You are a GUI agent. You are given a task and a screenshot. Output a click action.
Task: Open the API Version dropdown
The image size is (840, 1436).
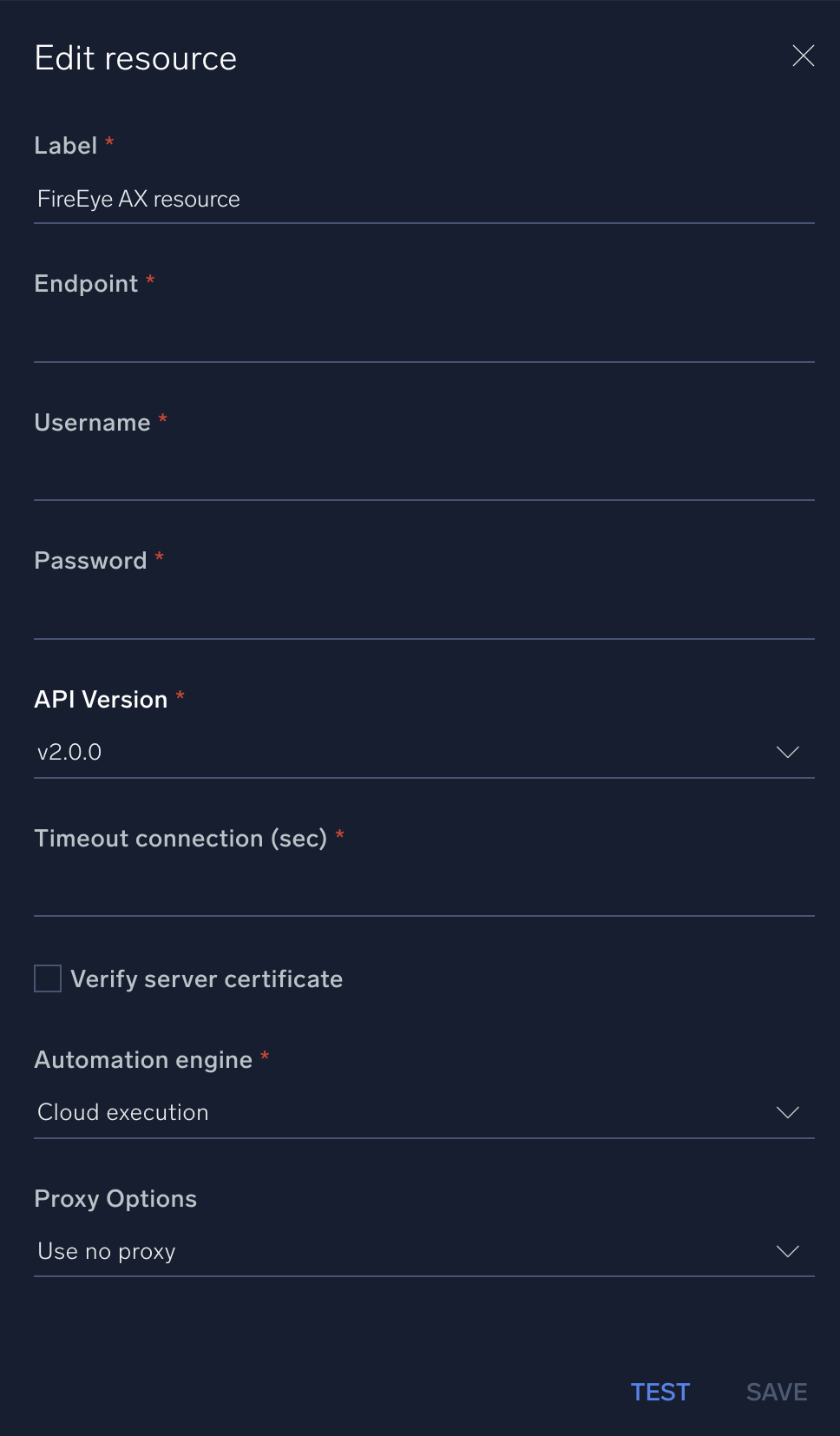tap(787, 752)
